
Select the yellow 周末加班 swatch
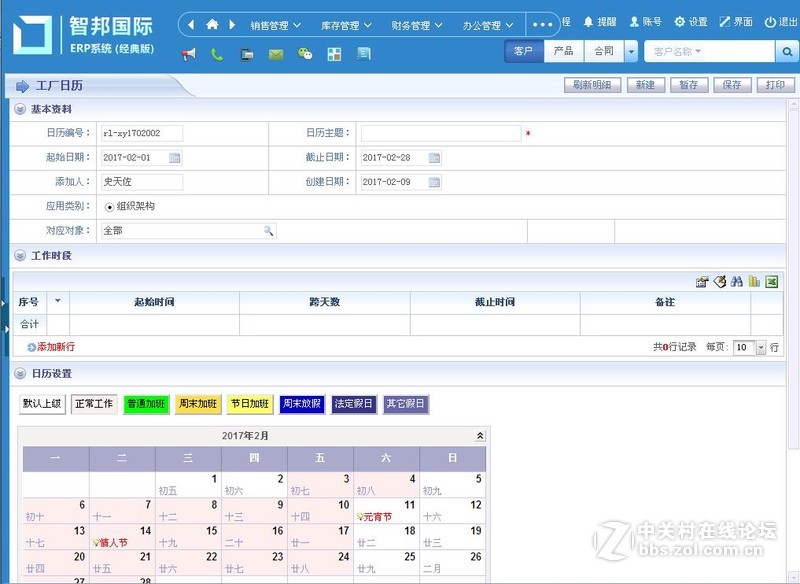(x=198, y=404)
